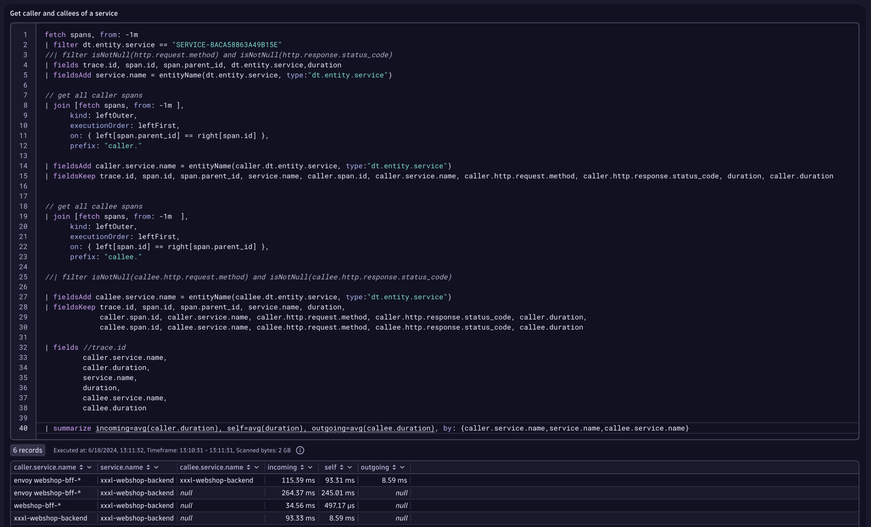Viewport: 871px width, 527px height.
Task: Click the 6 records badge
Action: coord(28,450)
